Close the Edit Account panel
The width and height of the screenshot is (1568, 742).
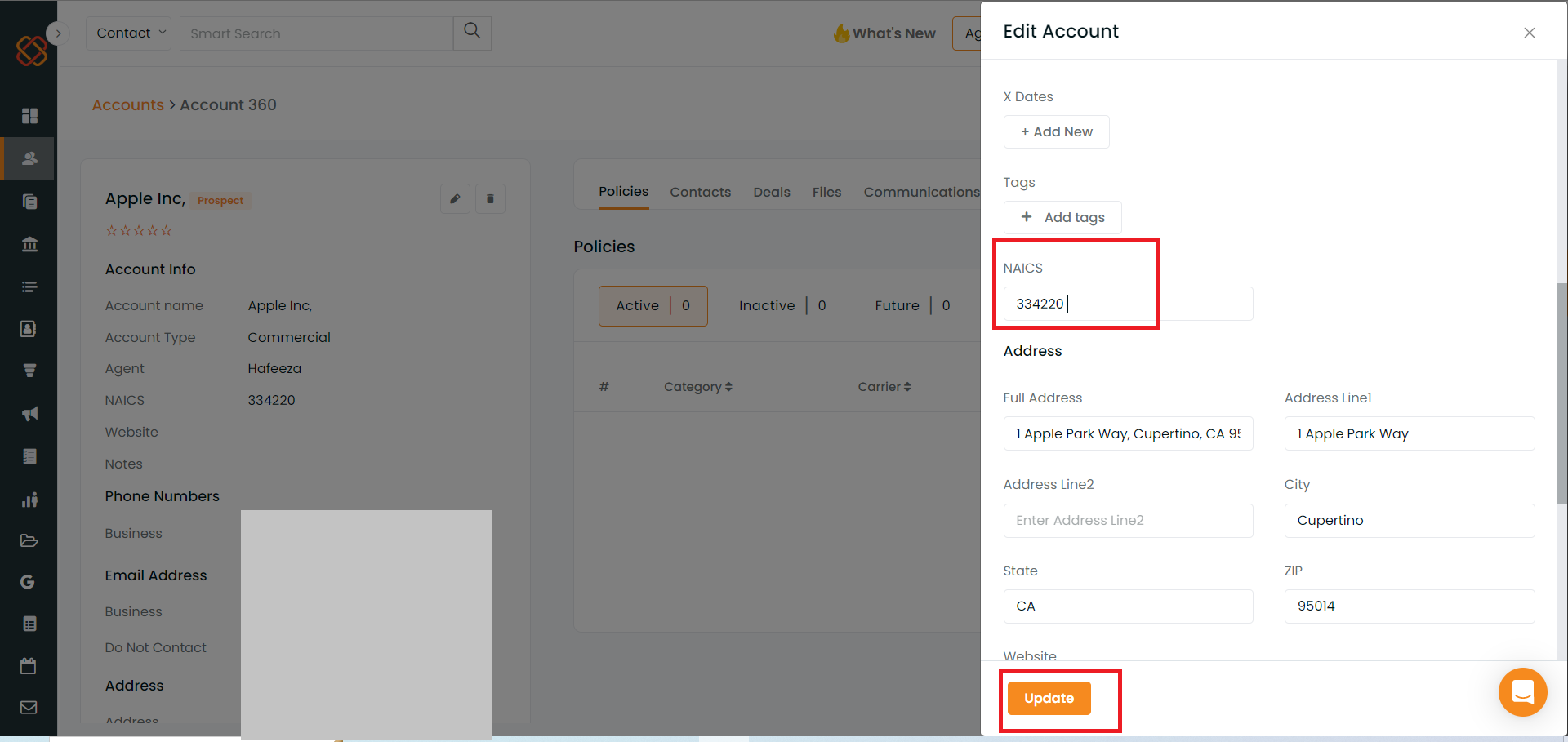coord(1530,33)
